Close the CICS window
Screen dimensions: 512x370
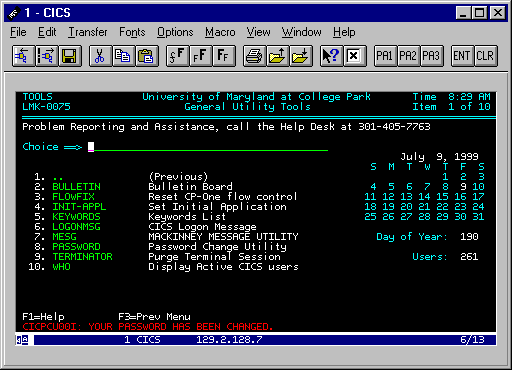[498, 13]
